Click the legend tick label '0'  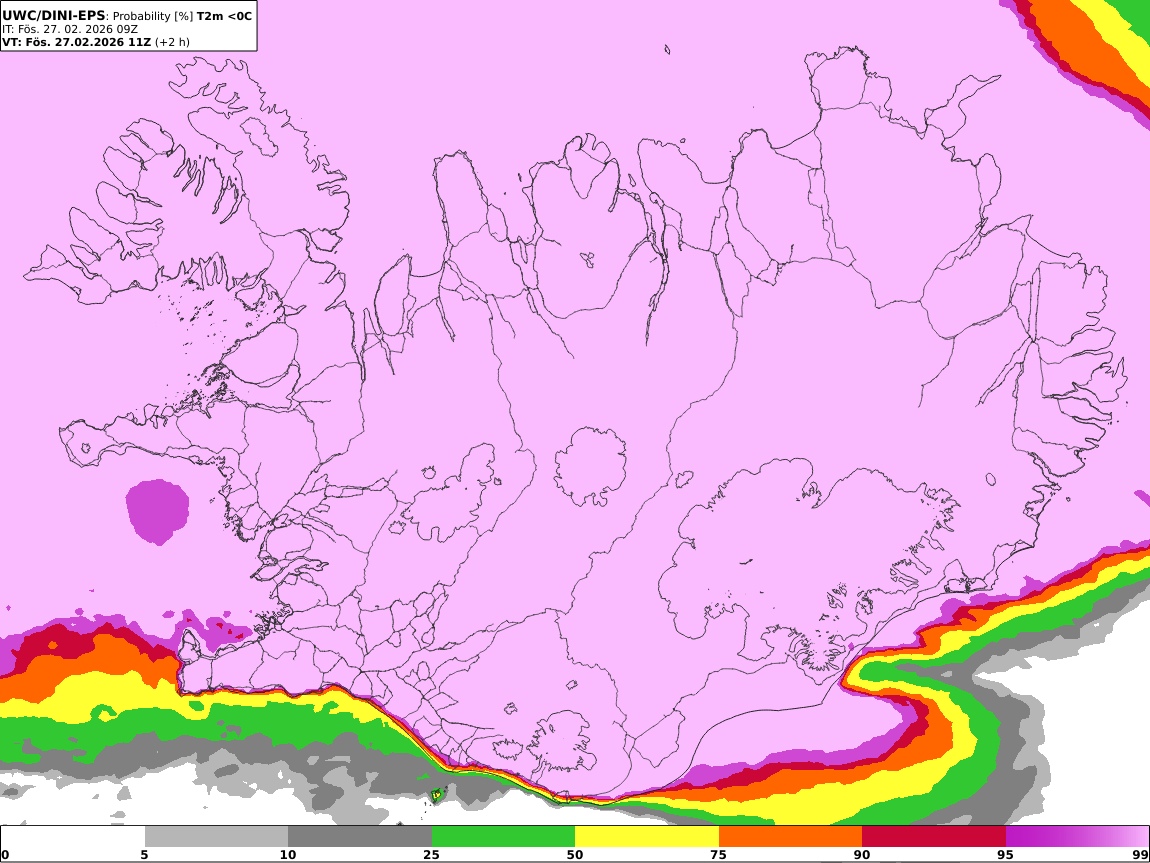pos(6,854)
